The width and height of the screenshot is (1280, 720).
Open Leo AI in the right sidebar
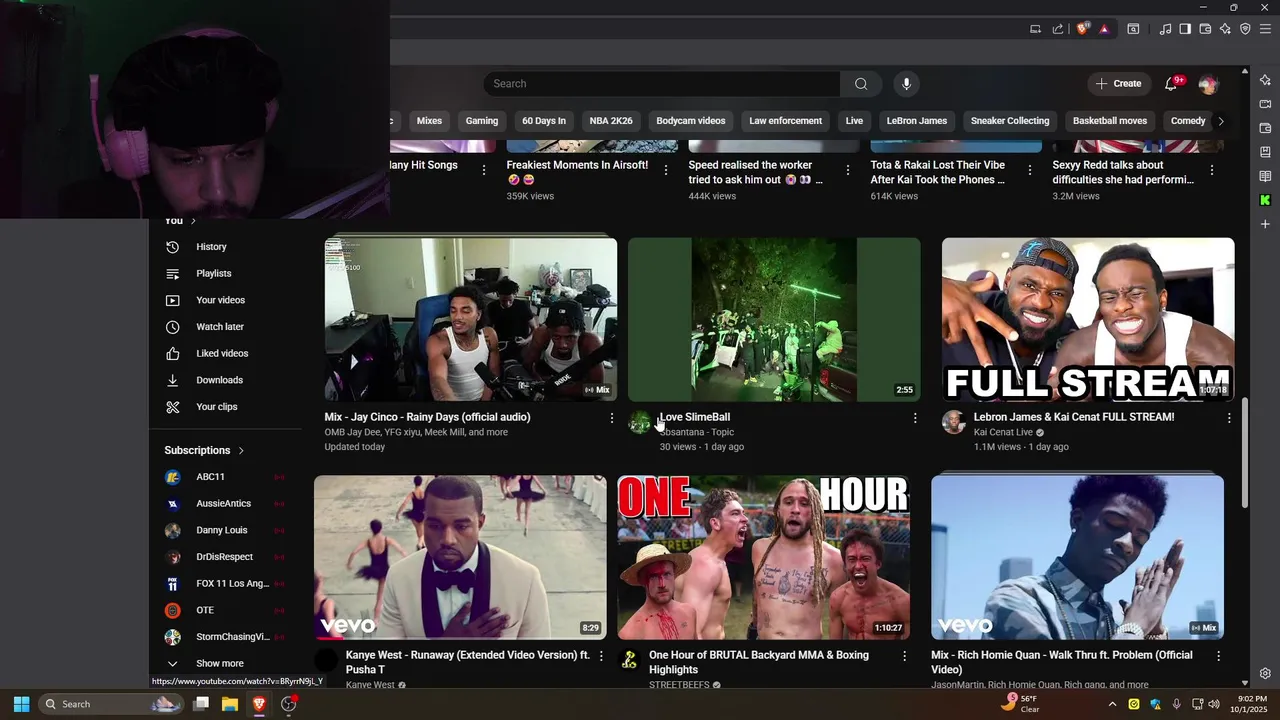(x=1265, y=80)
